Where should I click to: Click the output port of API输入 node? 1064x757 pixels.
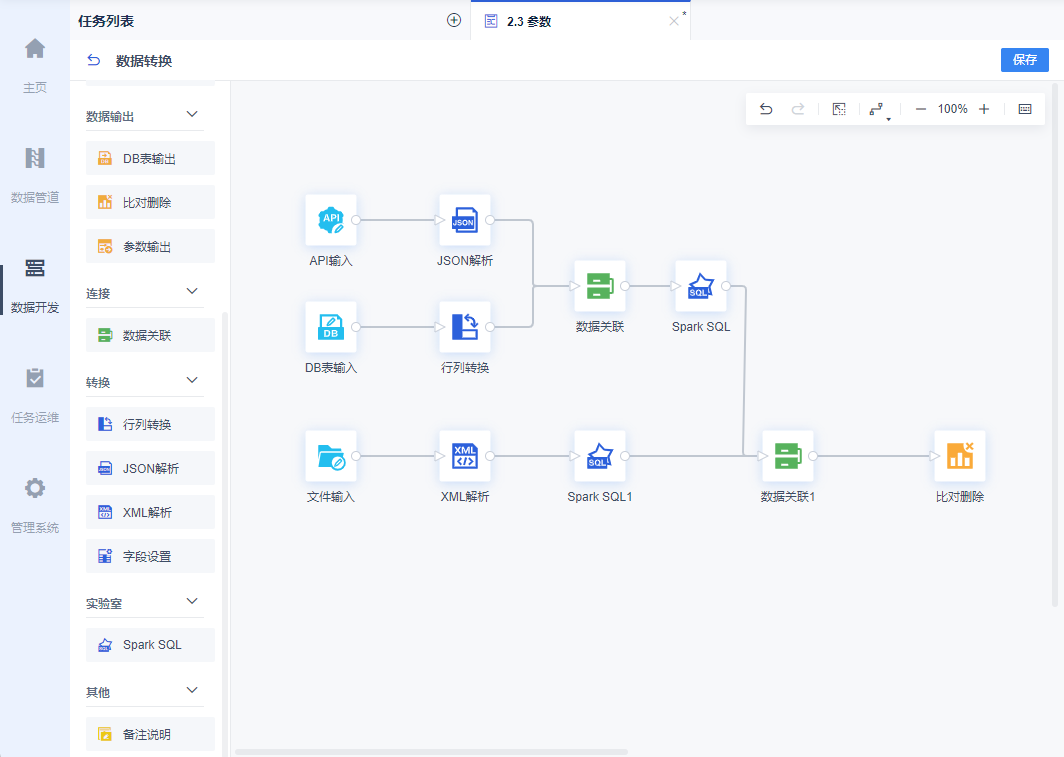point(356,220)
